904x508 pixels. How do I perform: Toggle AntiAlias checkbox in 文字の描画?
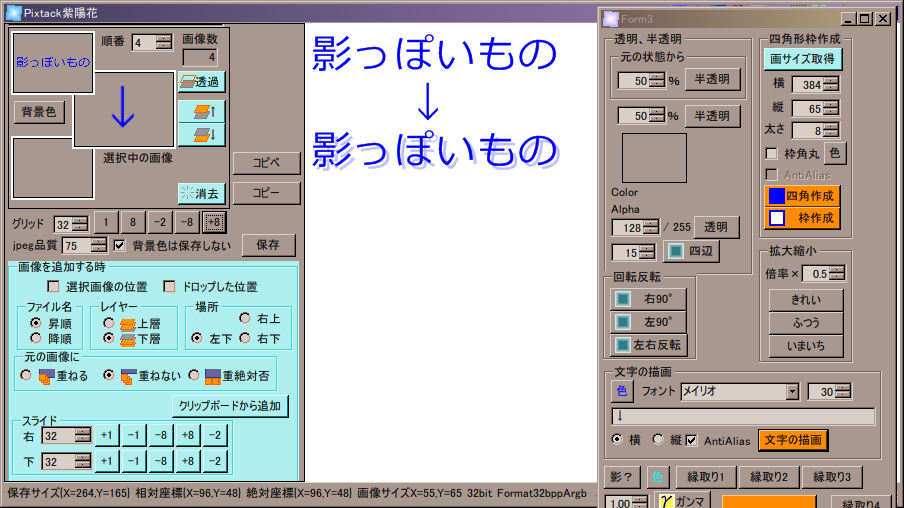coord(691,441)
